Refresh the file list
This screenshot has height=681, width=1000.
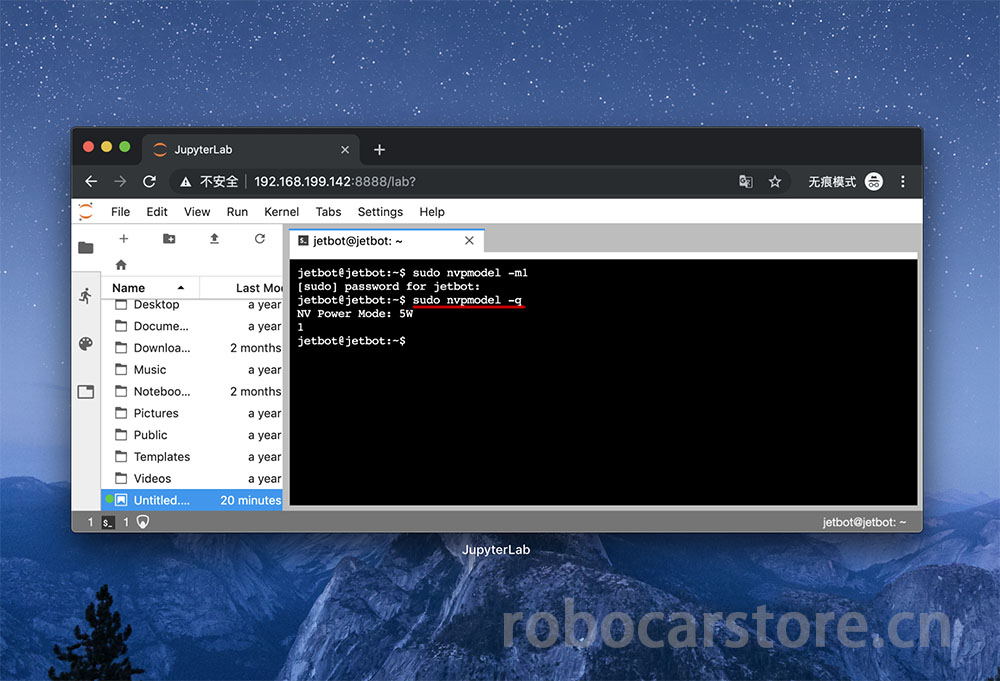(260, 239)
